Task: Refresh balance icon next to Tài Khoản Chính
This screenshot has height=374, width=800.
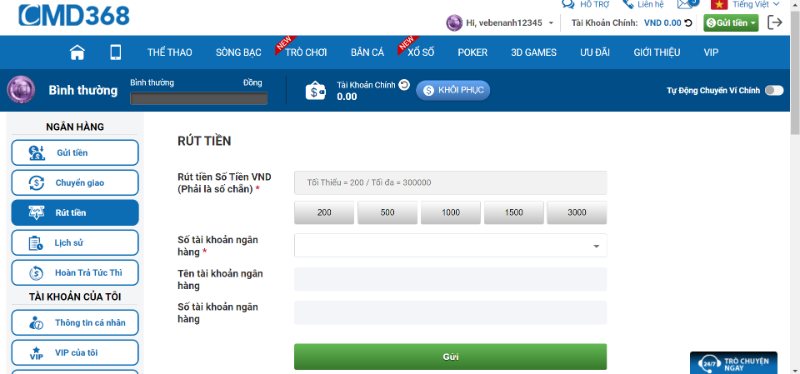Action: [x=404, y=85]
